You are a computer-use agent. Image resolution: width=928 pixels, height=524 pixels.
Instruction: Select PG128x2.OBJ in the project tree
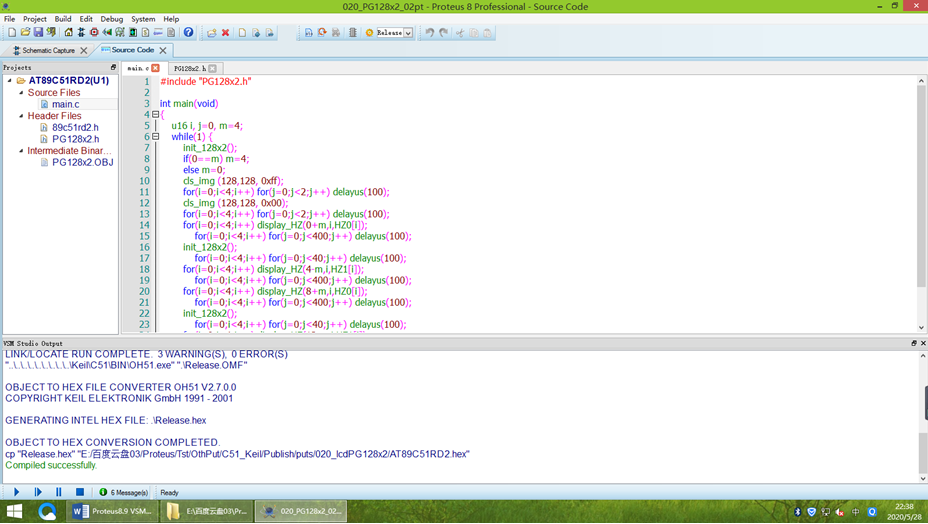pos(82,162)
